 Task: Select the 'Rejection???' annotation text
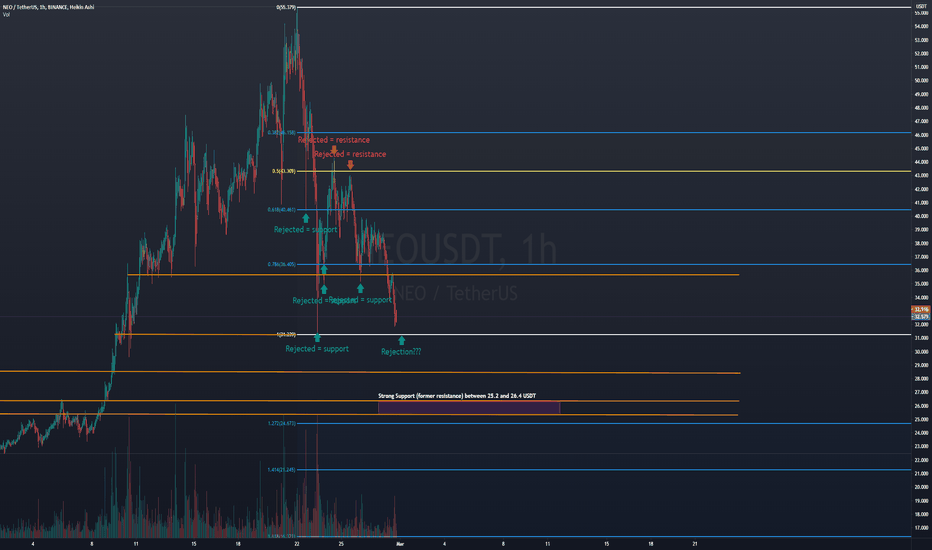click(401, 352)
